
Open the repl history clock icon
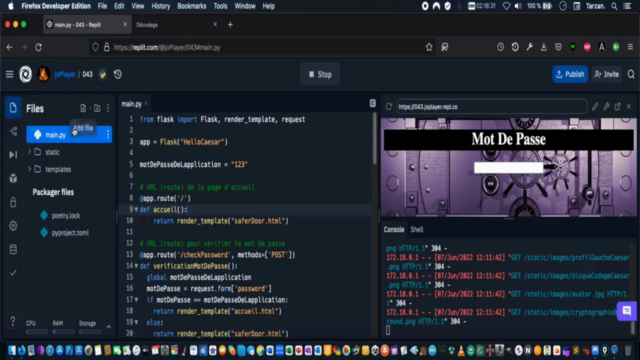[118, 74]
